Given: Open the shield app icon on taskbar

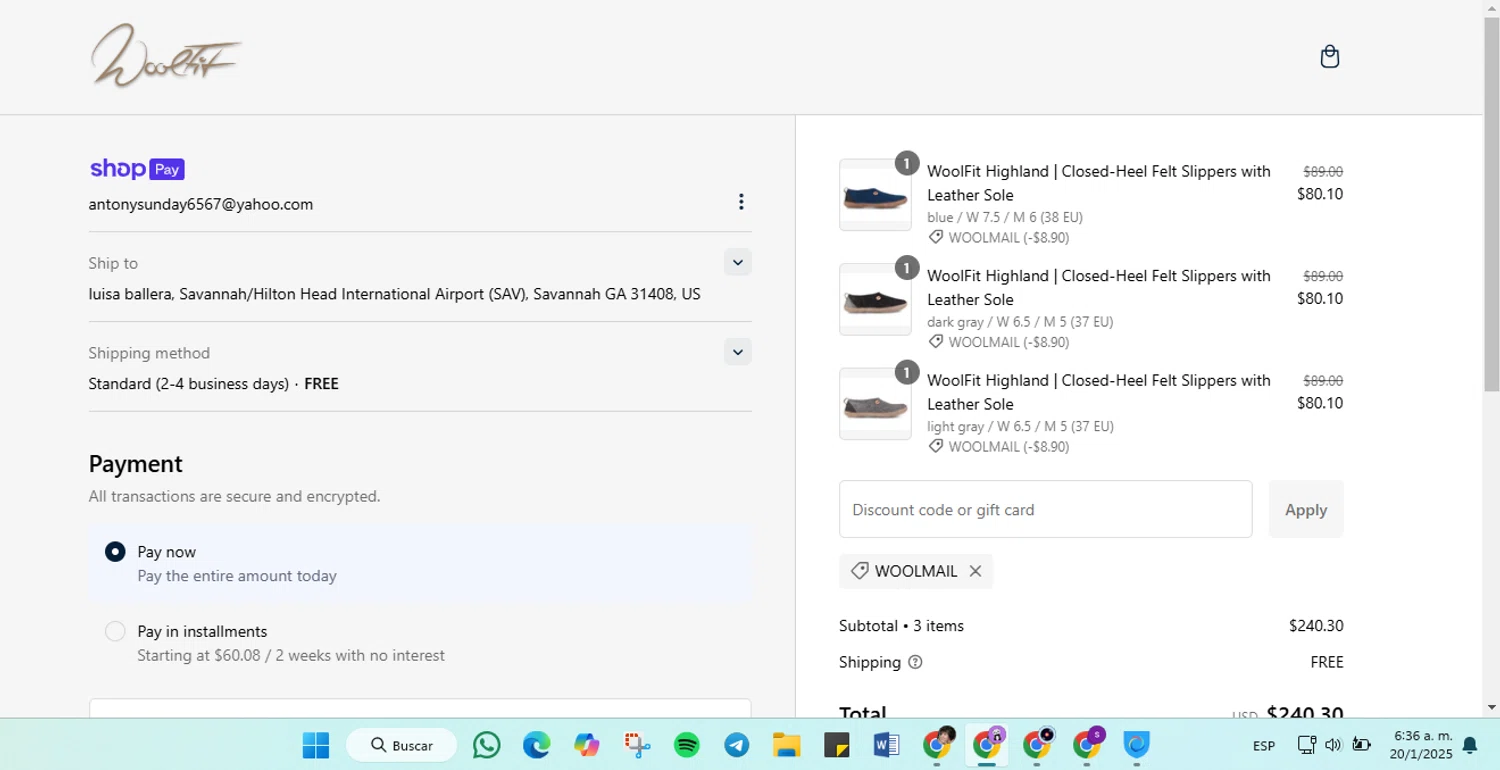Looking at the screenshot, I should pyautogui.click(x=1137, y=745).
